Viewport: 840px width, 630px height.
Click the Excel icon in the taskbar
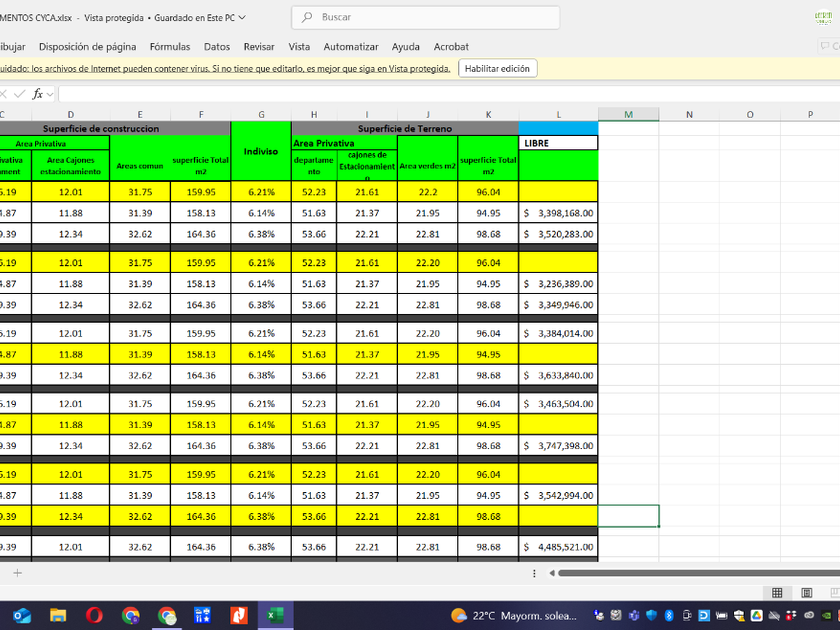(x=273, y=615)
